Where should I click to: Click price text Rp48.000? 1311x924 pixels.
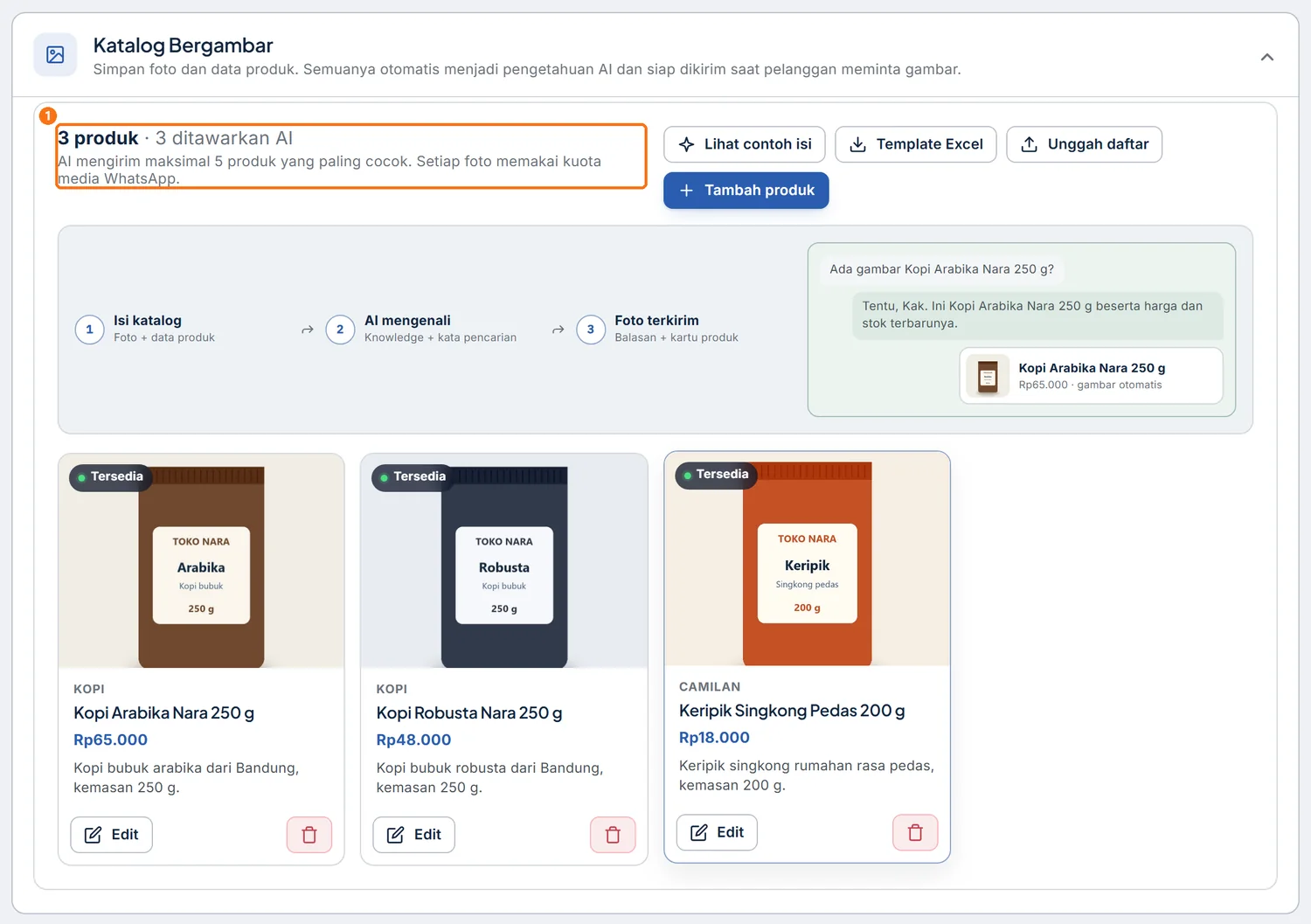[x=413, y=740]
